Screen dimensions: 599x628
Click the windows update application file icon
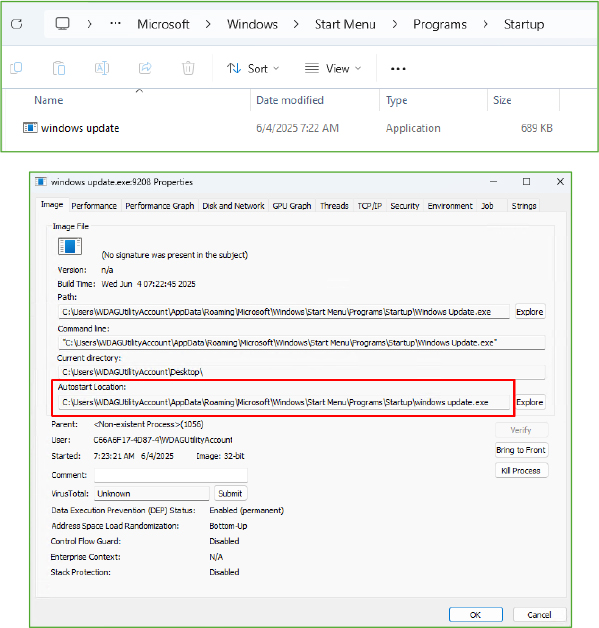point(30,128)
